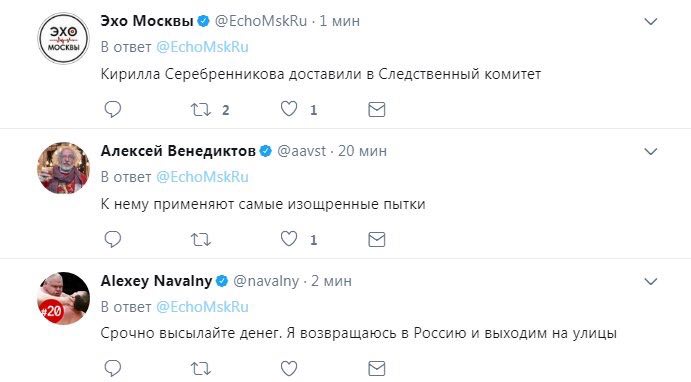Expand options chevron on Эхо Москвы tweet
Viewport: 691px width, 382px height.
click(650, 21)
